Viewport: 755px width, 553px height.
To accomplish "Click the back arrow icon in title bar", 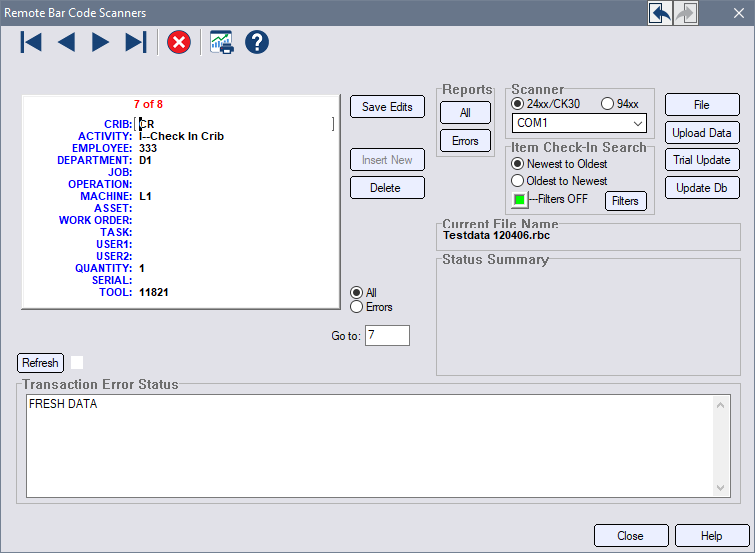I will click(660, 13).
